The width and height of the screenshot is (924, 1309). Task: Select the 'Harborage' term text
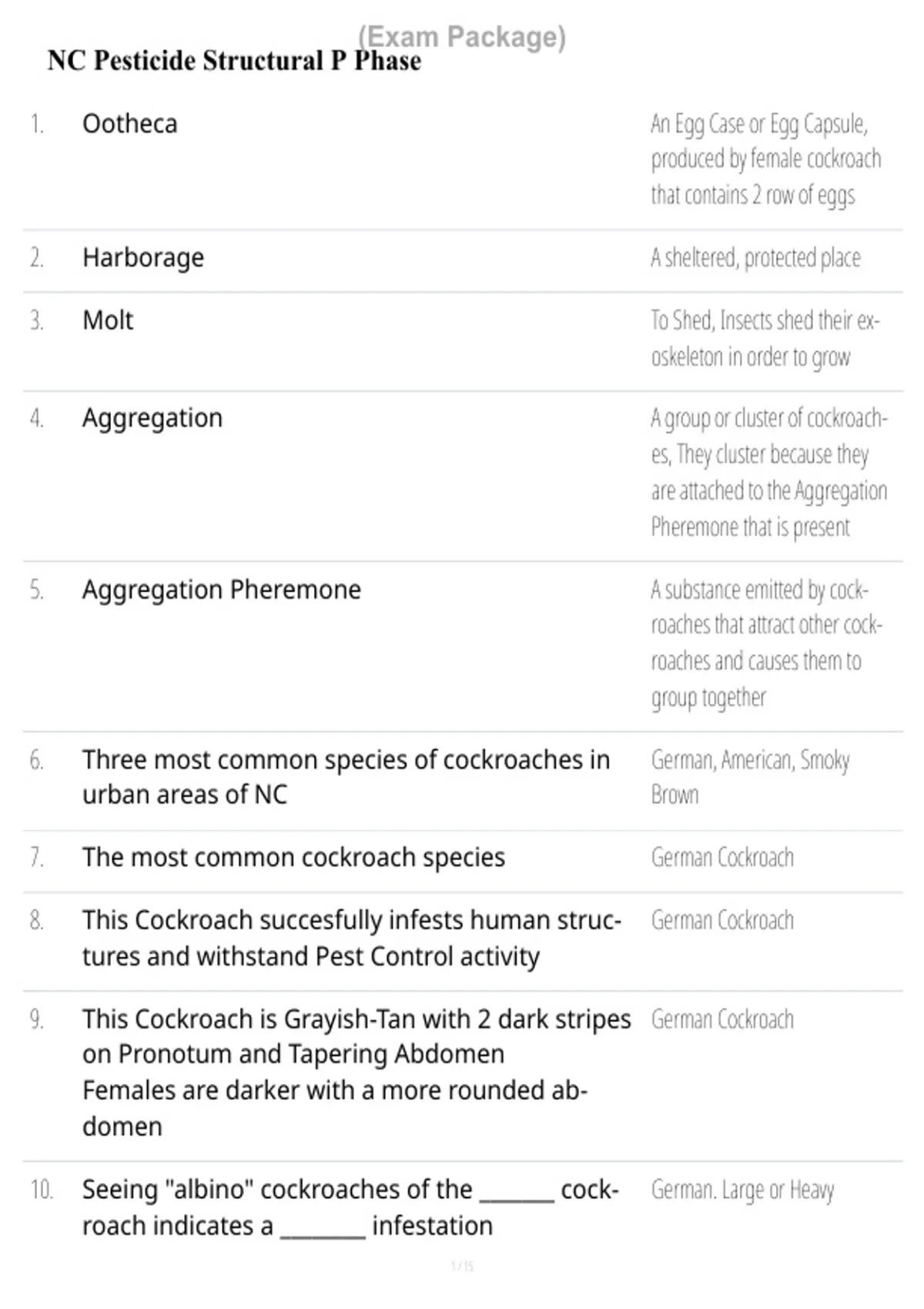pos(143,258)
